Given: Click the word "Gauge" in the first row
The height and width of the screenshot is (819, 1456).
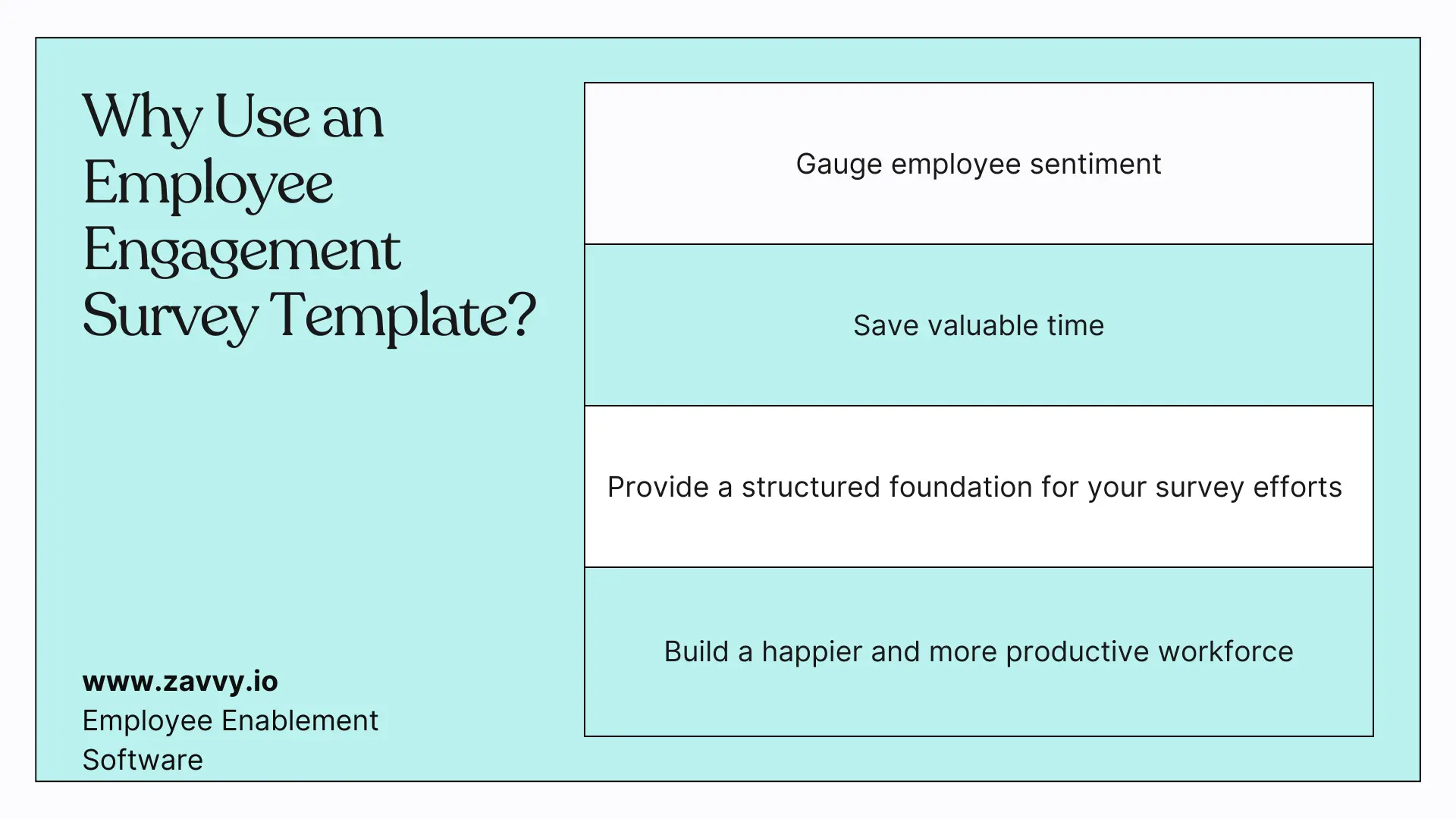Looking at the screenshot, I should pyautogui.click(x=839, y=164).
